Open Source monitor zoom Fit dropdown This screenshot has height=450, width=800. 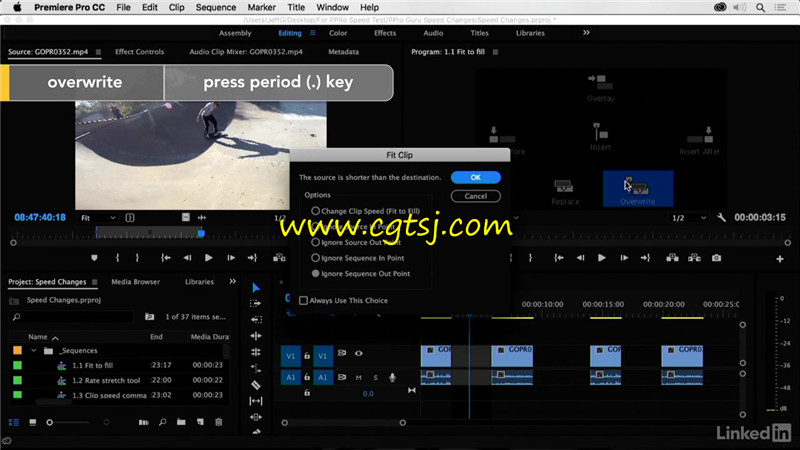[98, 218]
